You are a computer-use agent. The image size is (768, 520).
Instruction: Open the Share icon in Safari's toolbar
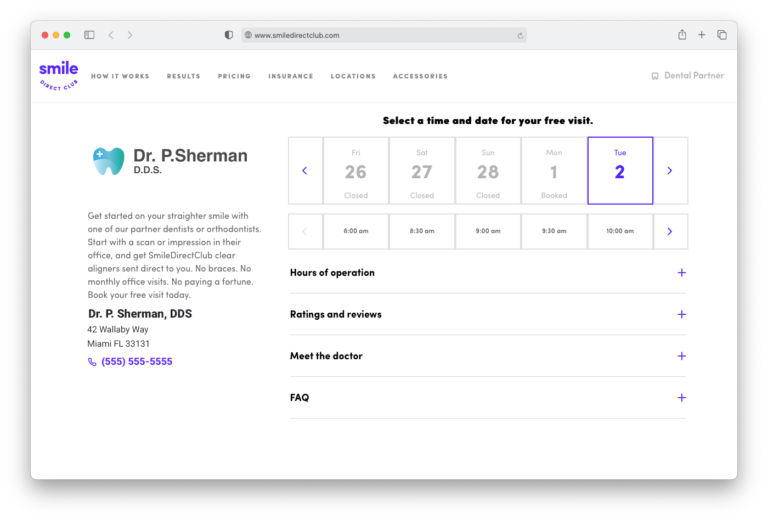[x=682, y=34]
